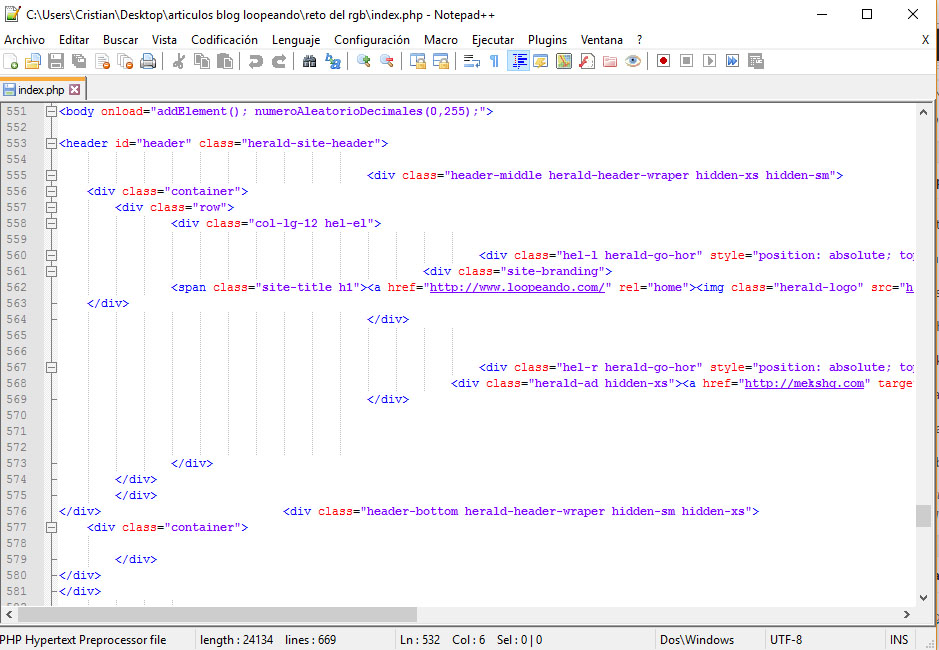Screen dimensions: 939x650
Task: Open the Folder as Workspace icon
Action: point(610,61)
